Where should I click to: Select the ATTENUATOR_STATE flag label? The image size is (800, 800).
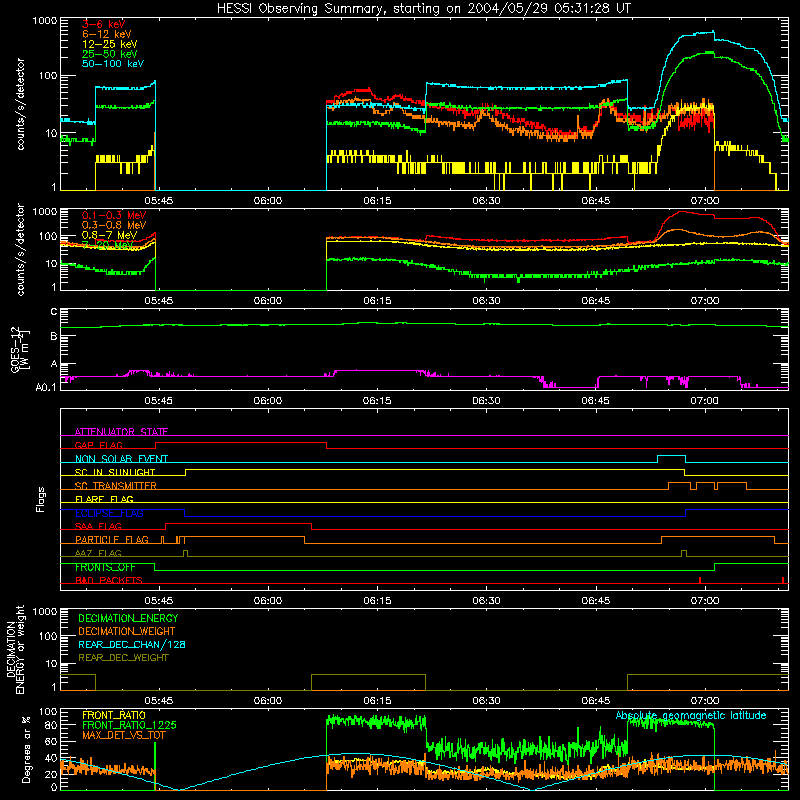(x=121, y=432)
